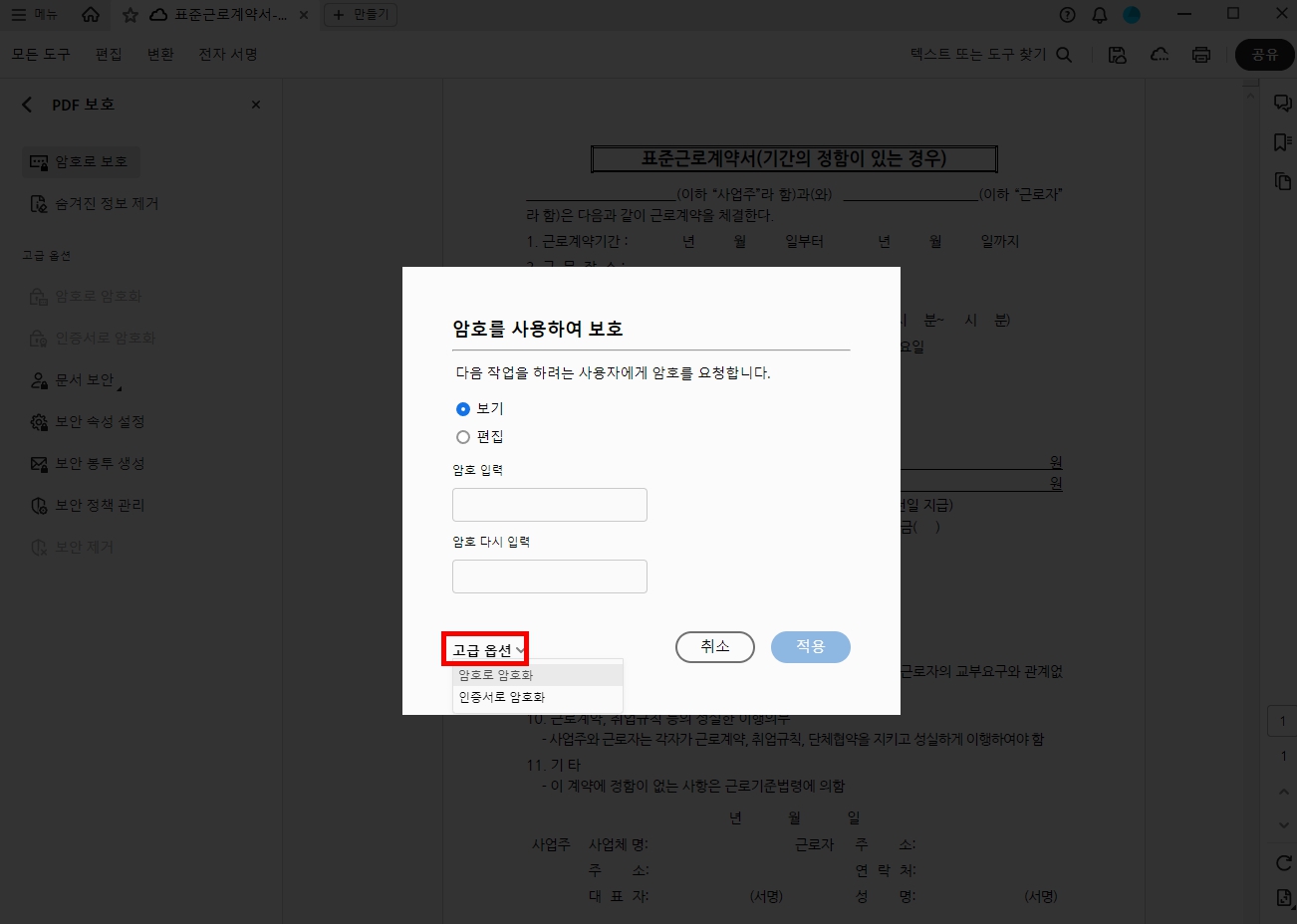Click the 암호 입력 field
This screenshot has height=924, width=1297.
click(x=550, y=505)
